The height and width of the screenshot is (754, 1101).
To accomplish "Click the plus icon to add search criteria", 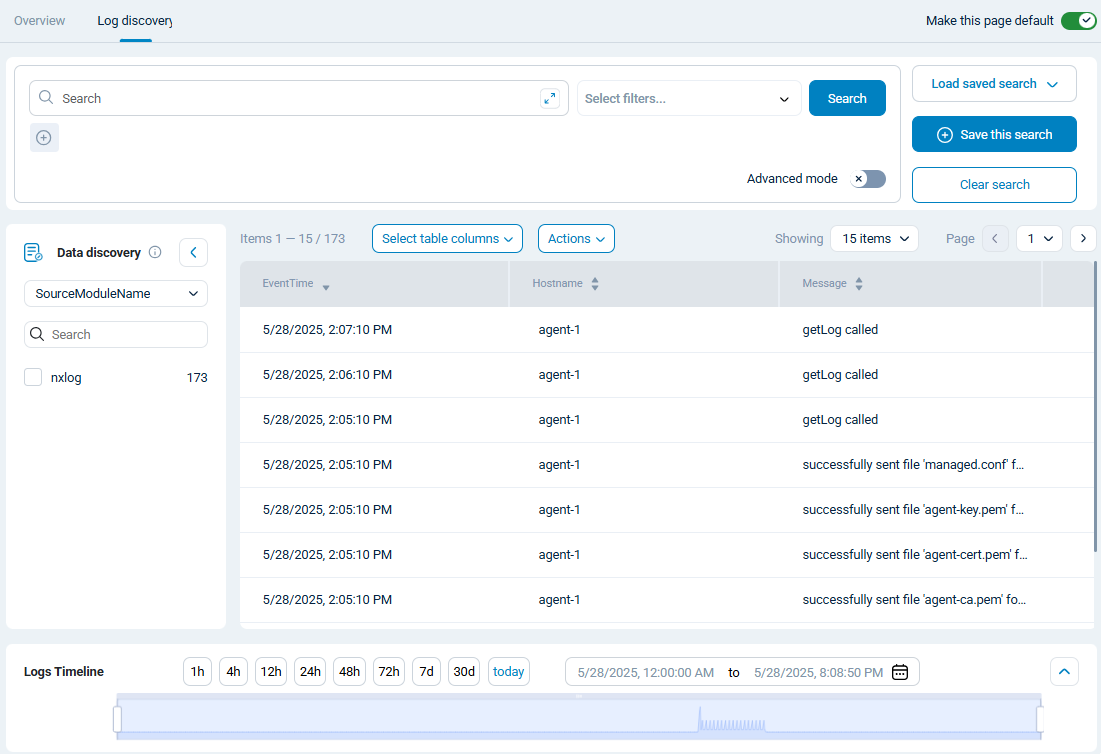I will (x=43, y=137).
